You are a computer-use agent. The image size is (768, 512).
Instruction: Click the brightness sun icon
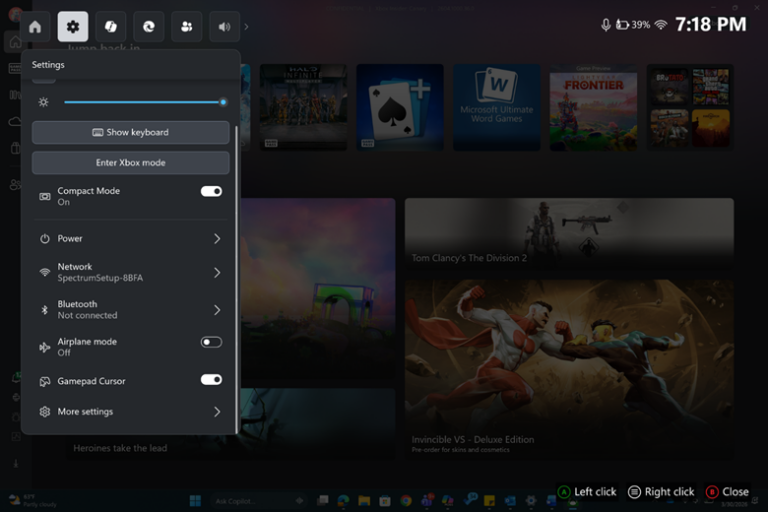tap(44, 102)
